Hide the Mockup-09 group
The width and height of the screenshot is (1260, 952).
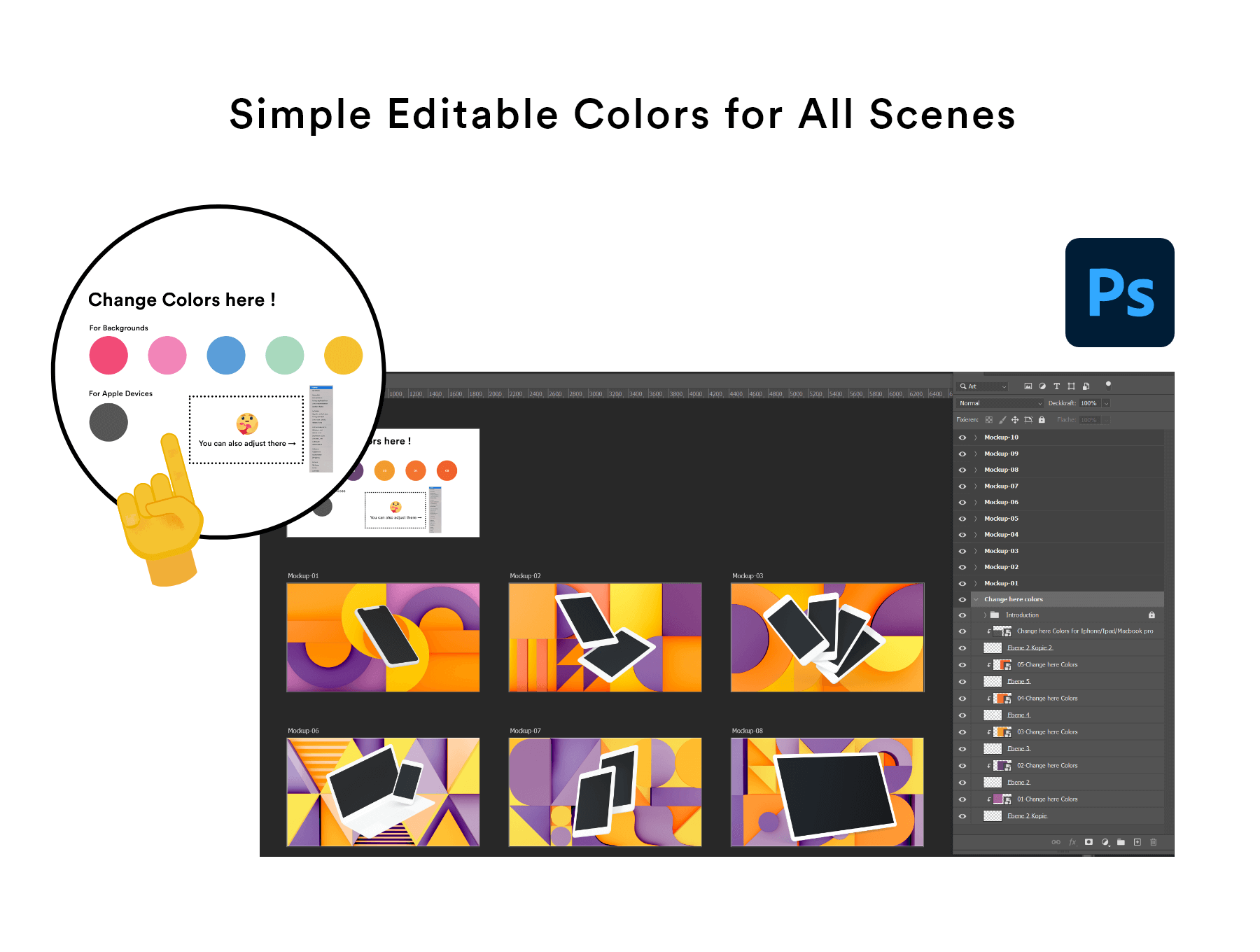pyautogui.click(x=962, y=454)
